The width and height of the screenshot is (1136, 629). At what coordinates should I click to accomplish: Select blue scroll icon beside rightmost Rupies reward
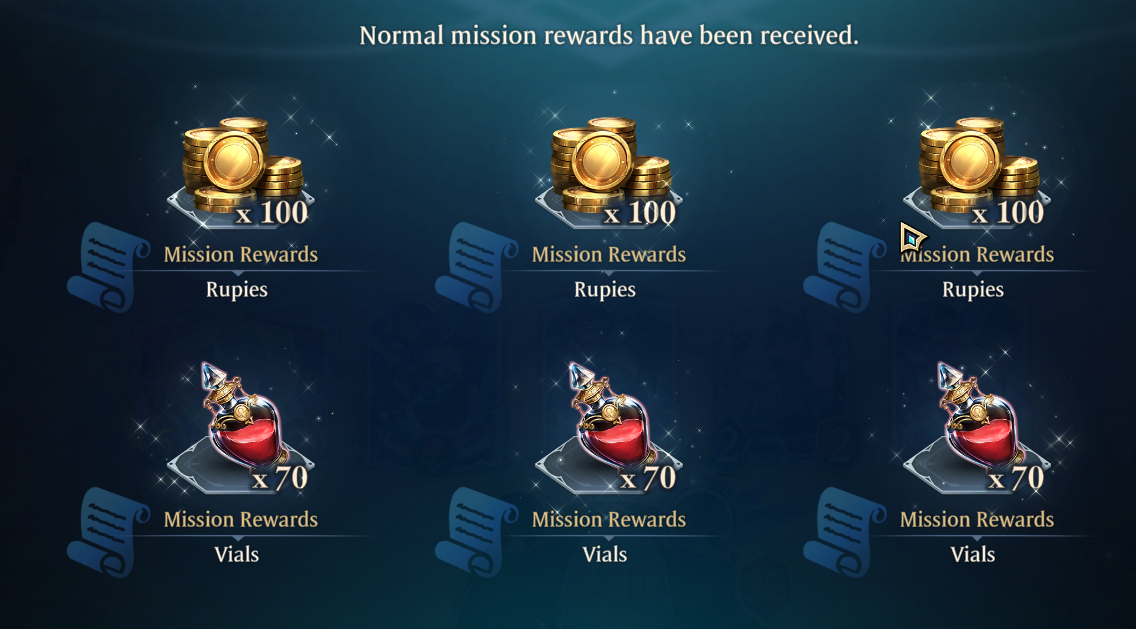844,267
